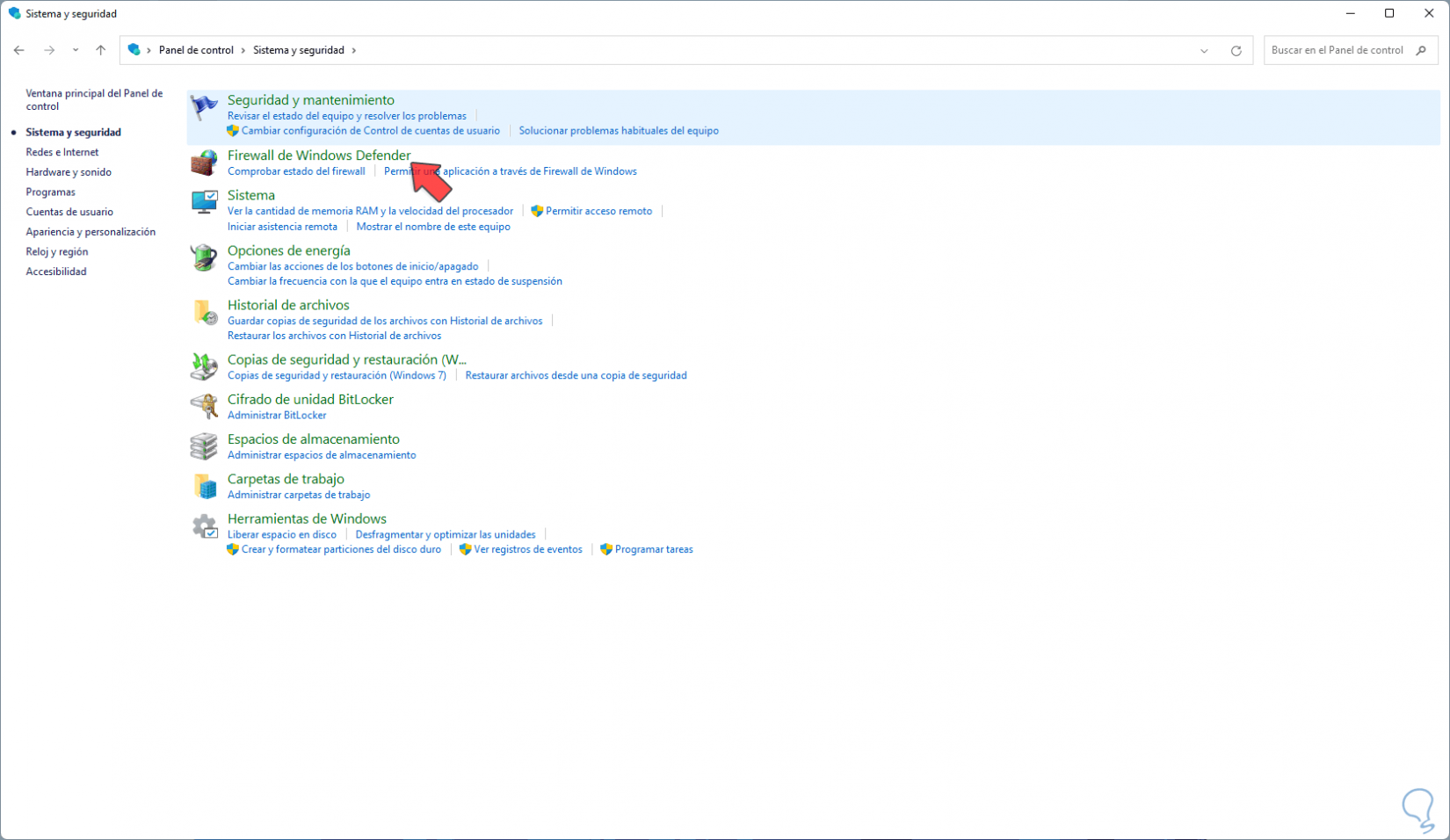Image resolution: width=1450 pixels, height=840 pixels.
Task: Click Cambiar las acciones de los botones link
Action: [353, 266]
